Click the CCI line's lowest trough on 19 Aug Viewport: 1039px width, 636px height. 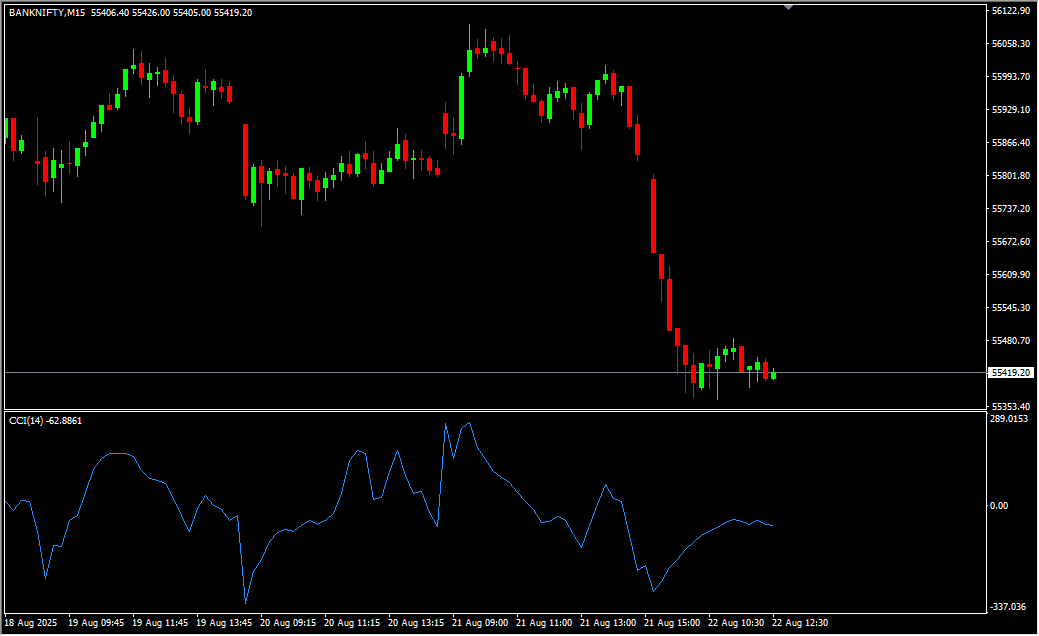(x=245, y=602)
